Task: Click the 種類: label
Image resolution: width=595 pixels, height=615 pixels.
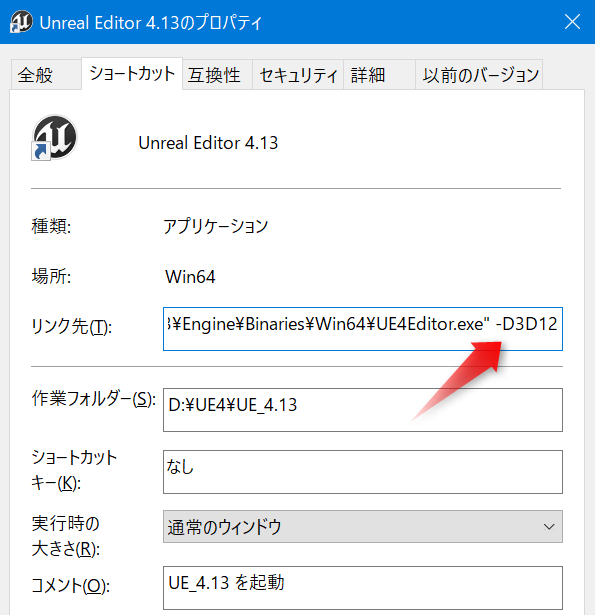Action: click(x=51, y=226)
